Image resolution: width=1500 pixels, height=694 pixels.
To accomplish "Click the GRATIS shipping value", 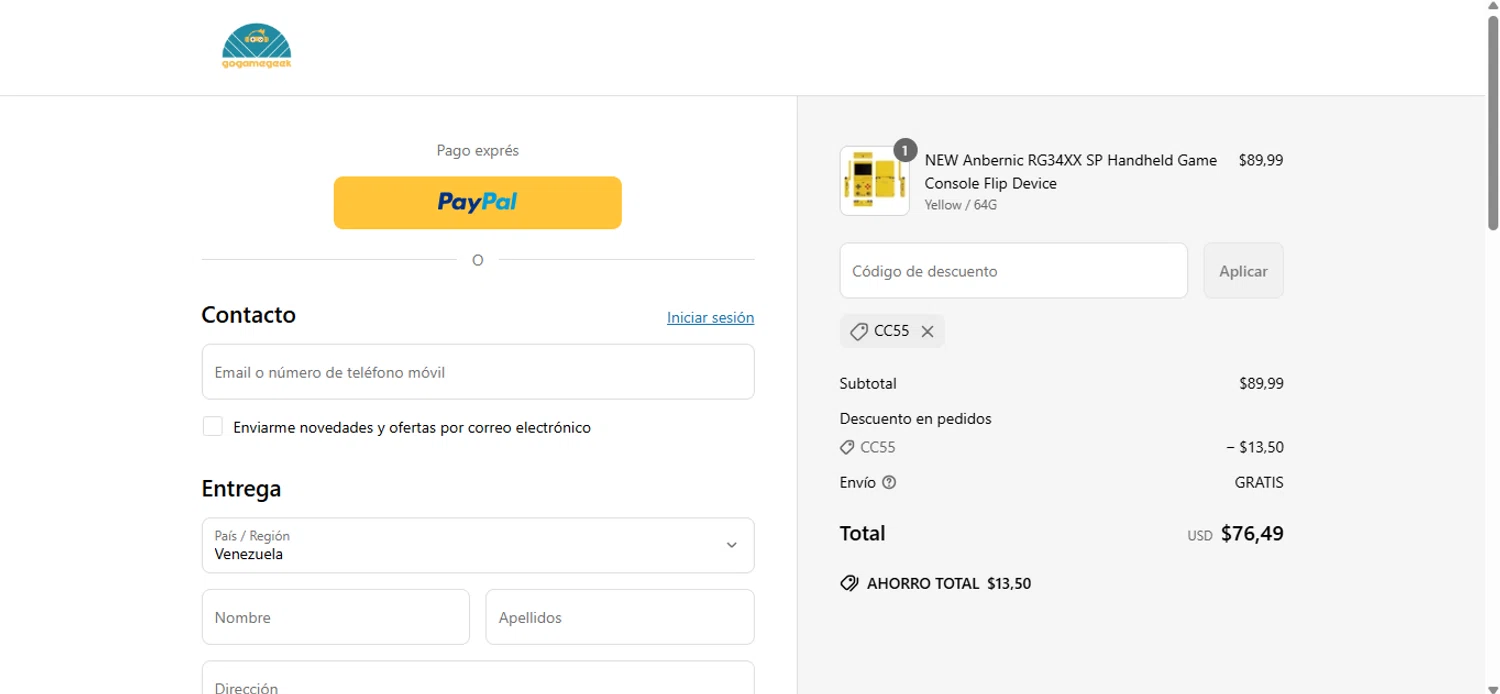I will point(1259,482).
